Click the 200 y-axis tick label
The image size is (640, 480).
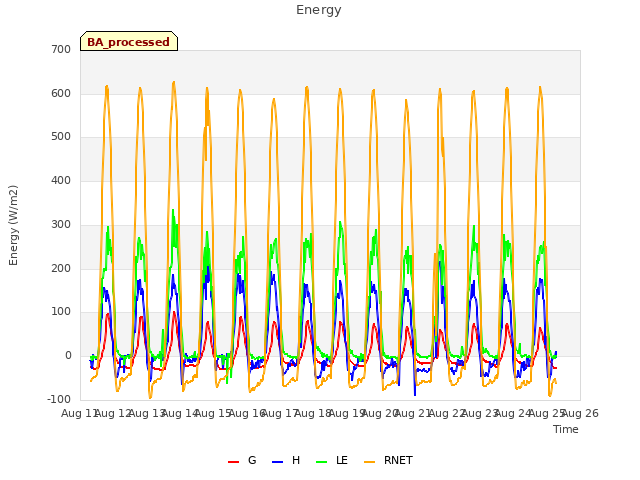(x=61, y=269)
